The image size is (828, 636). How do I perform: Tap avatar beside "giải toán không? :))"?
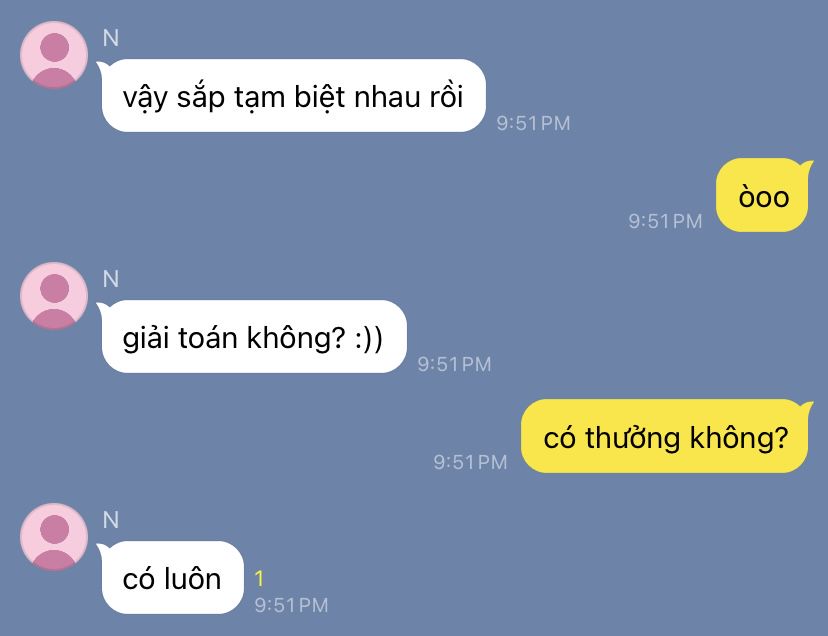point(54,295)
